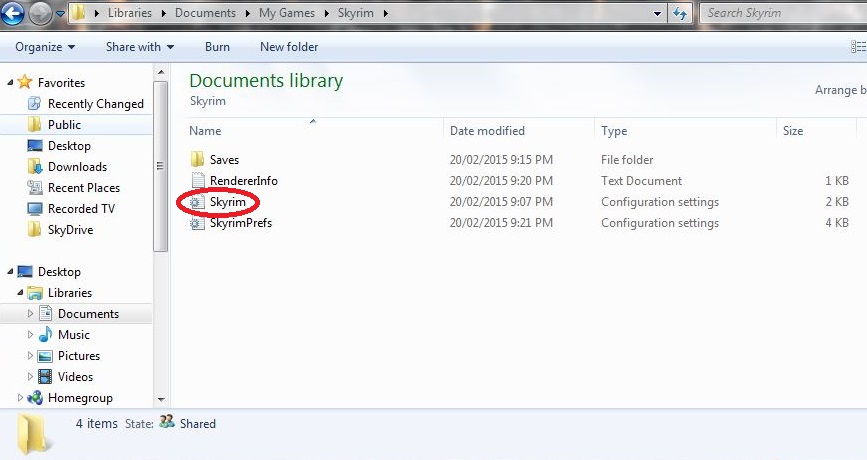Click the change view icon

tap(859, 47)
